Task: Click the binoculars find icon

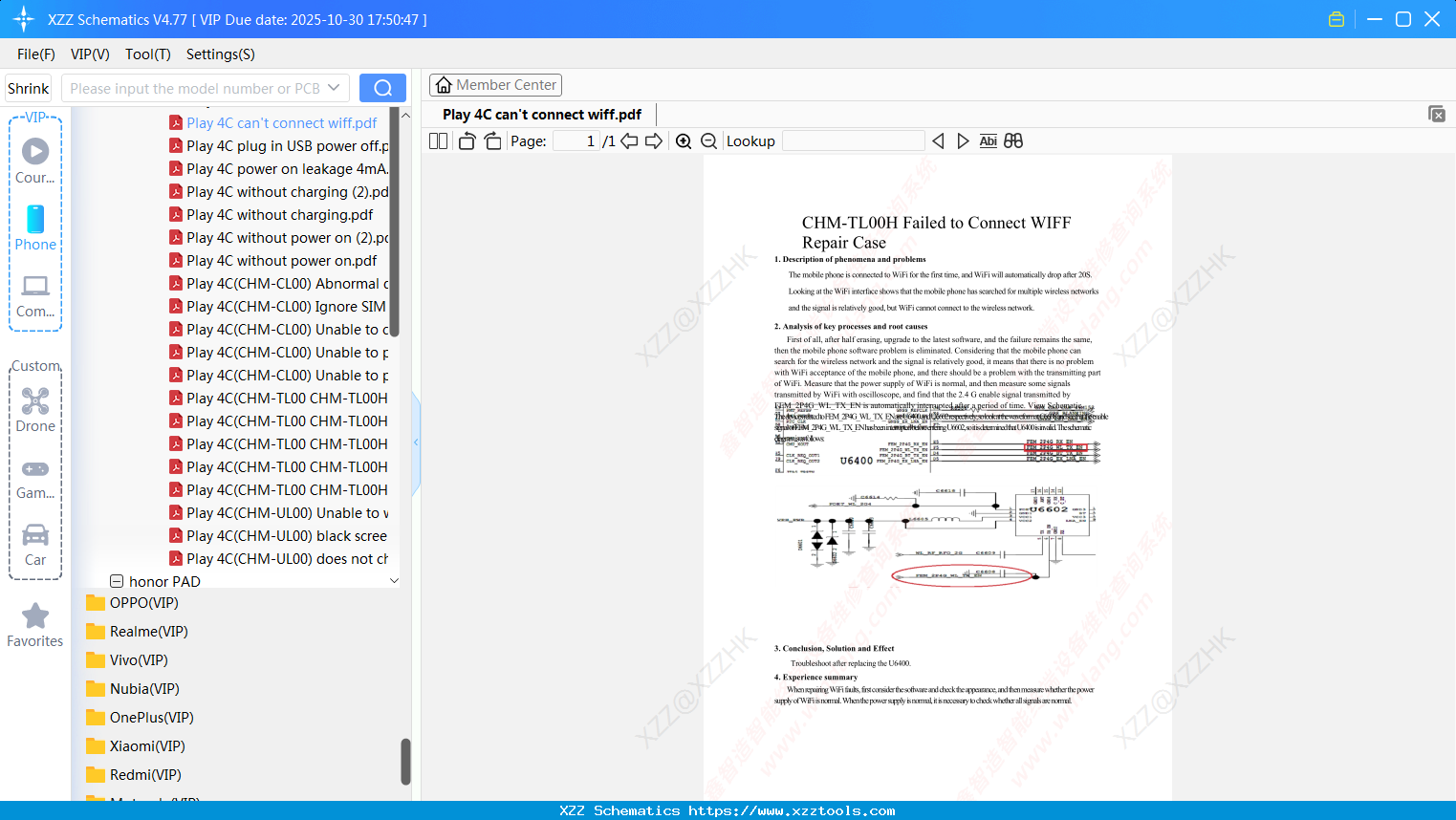Action: pos(1013,141)
